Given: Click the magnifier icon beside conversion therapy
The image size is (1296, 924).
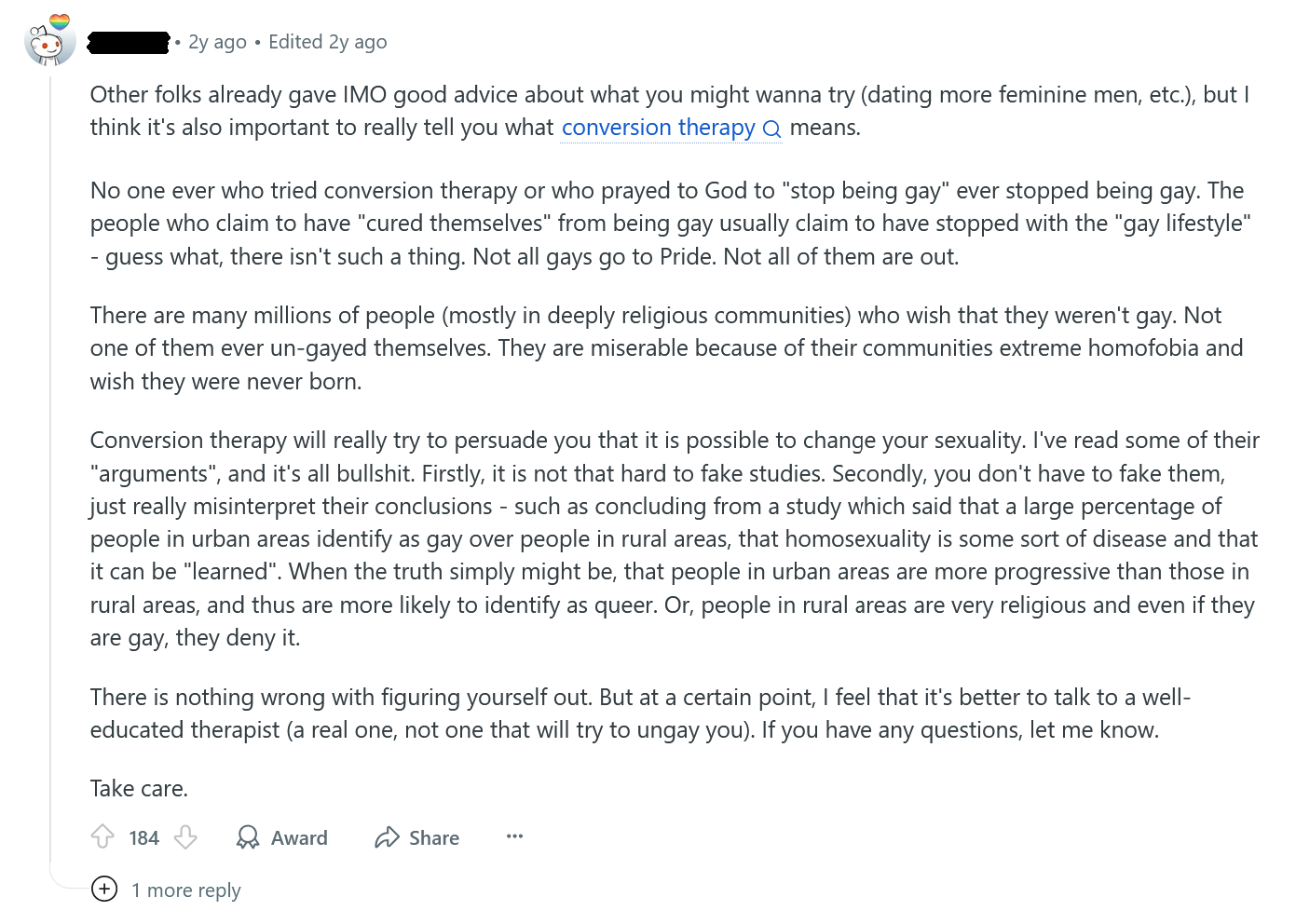Looking at the screenshot, I should (x=771, y=129).
